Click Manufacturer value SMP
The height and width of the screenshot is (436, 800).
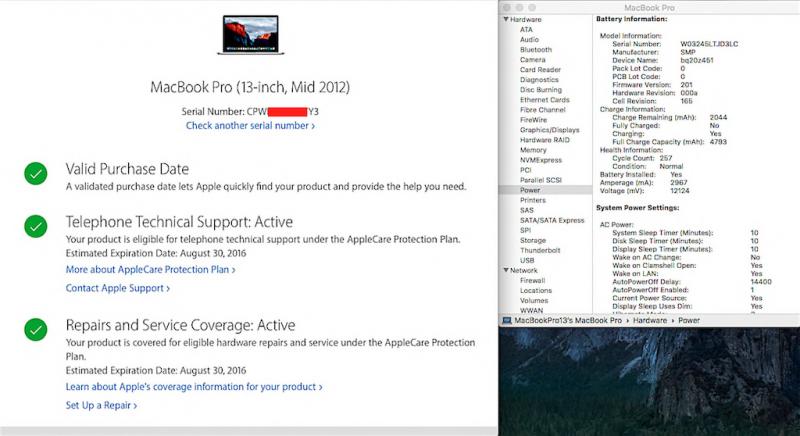688,52
